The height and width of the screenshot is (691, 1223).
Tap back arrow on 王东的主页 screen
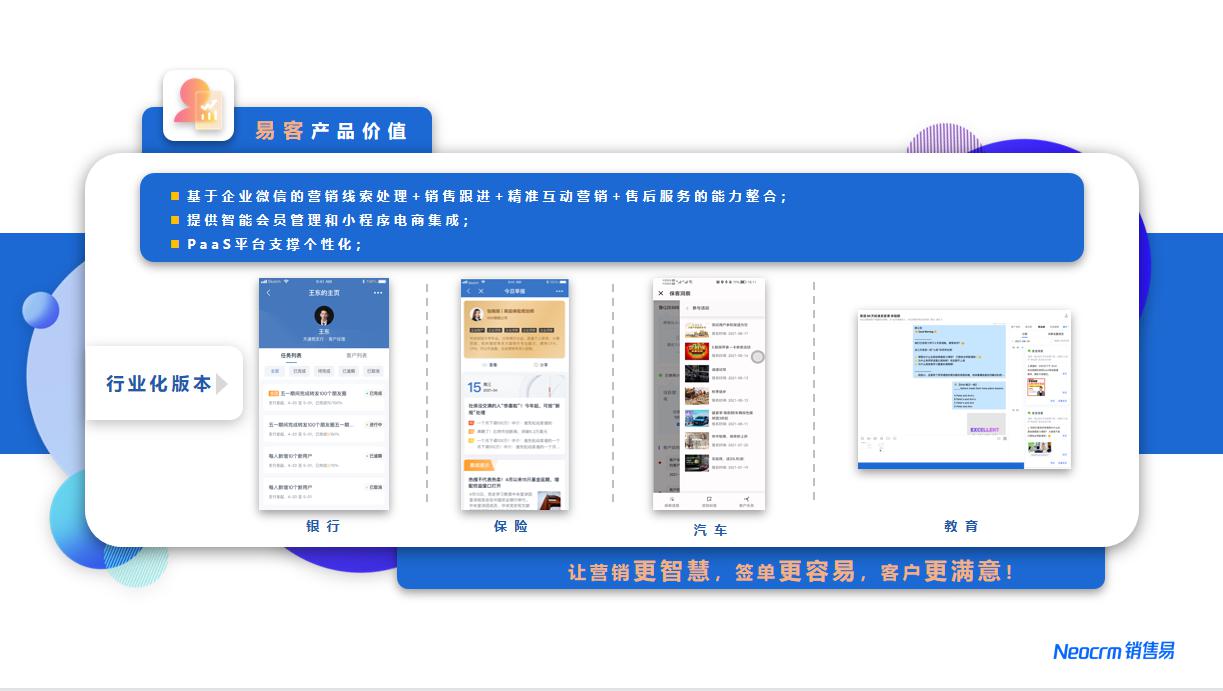click(x=268, y=293)
